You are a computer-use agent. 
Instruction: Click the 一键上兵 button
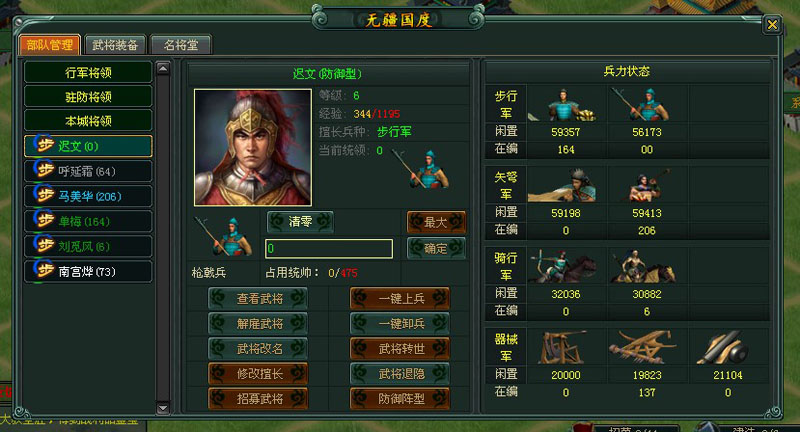point(400,298)
